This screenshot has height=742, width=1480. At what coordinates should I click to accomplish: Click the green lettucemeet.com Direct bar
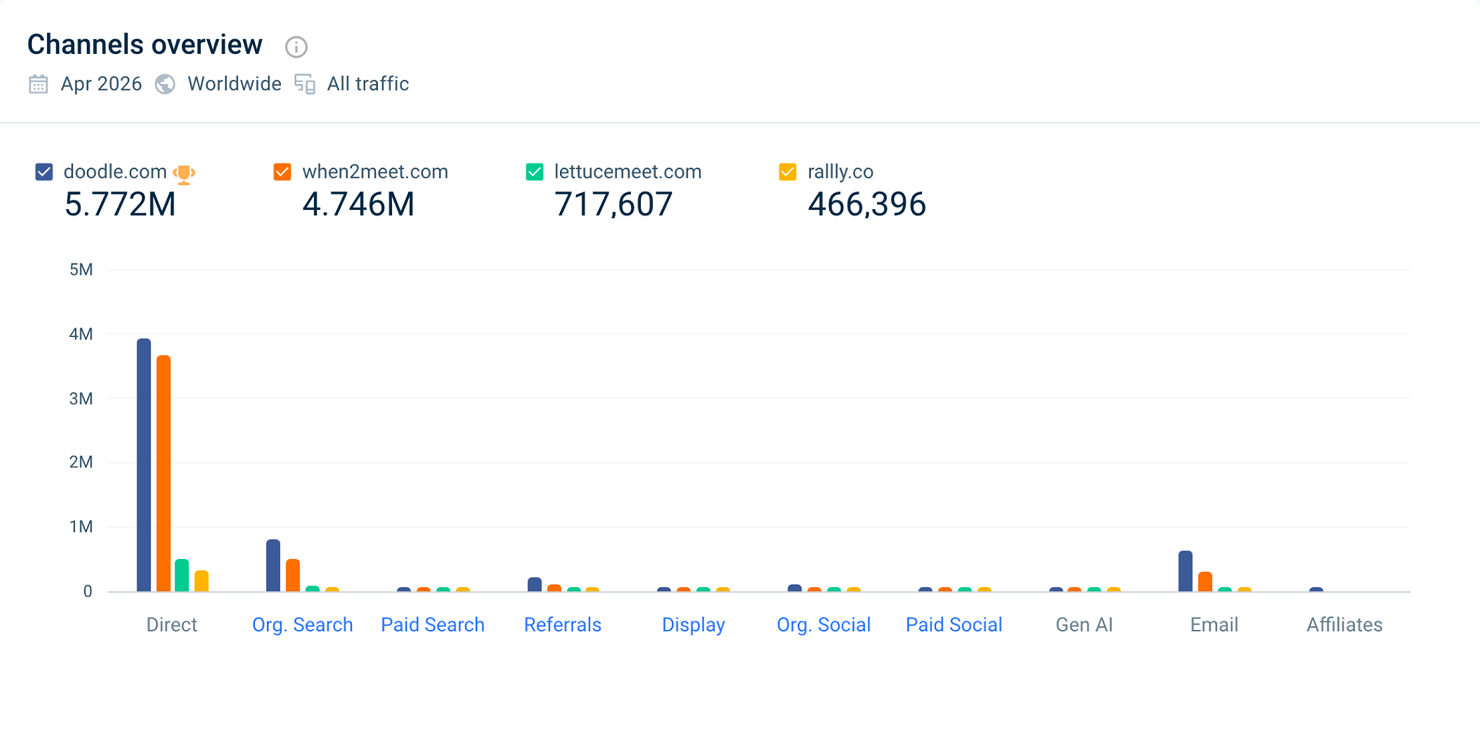(x=182, y=575)
